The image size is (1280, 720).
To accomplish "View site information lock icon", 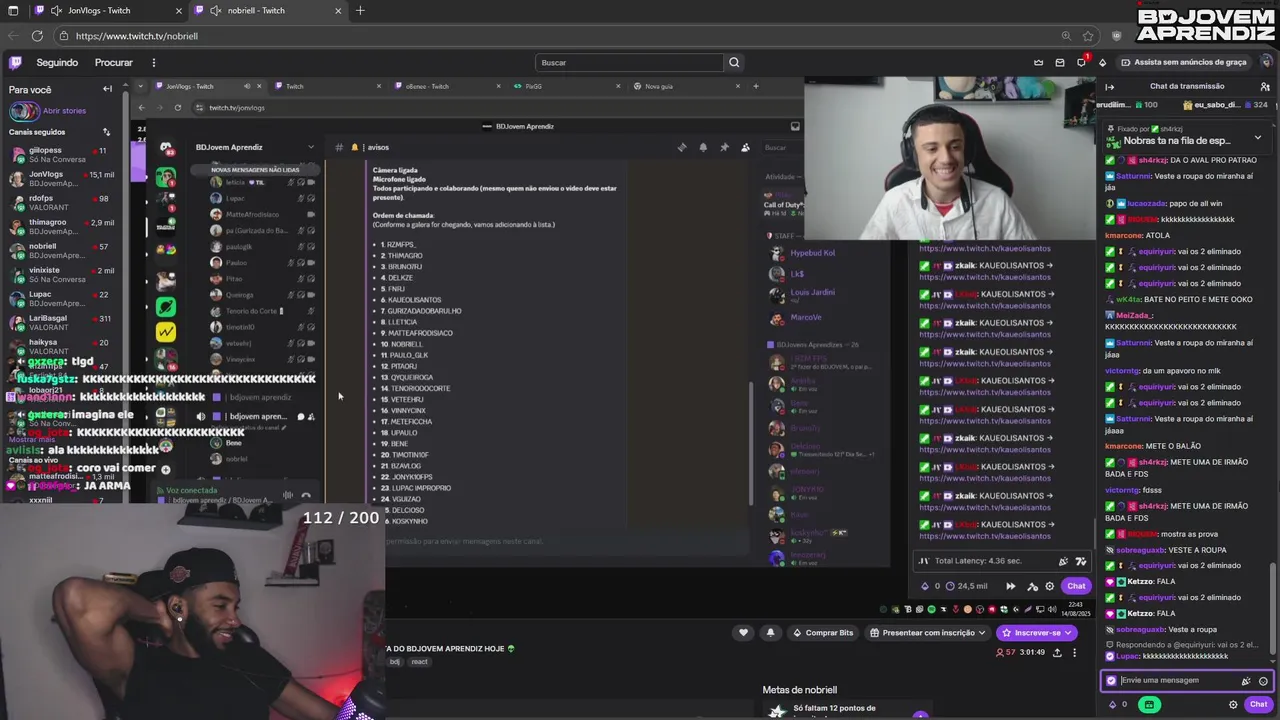I will 63,36.
